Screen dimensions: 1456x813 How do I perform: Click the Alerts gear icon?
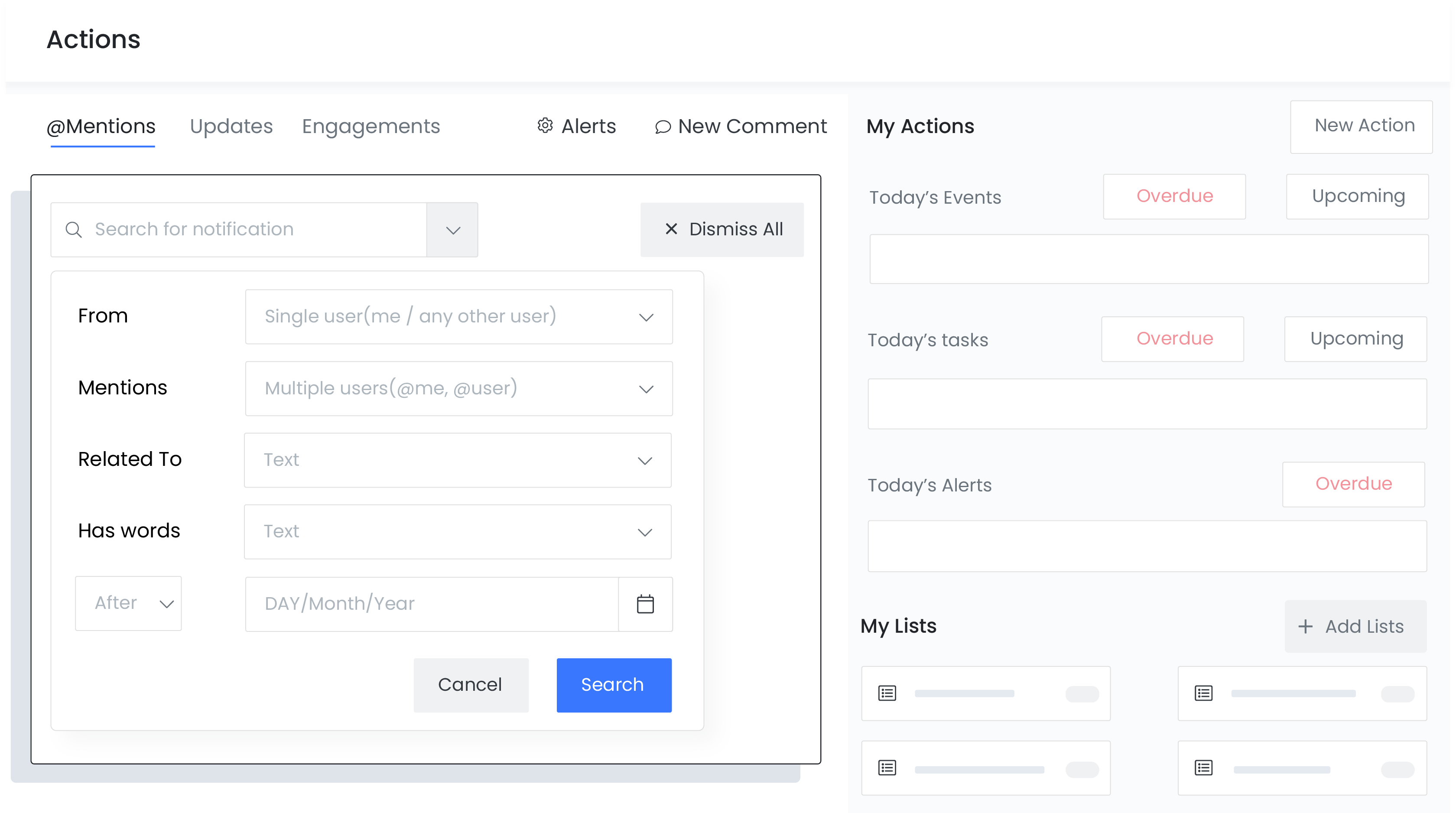[x=544, y=126]
